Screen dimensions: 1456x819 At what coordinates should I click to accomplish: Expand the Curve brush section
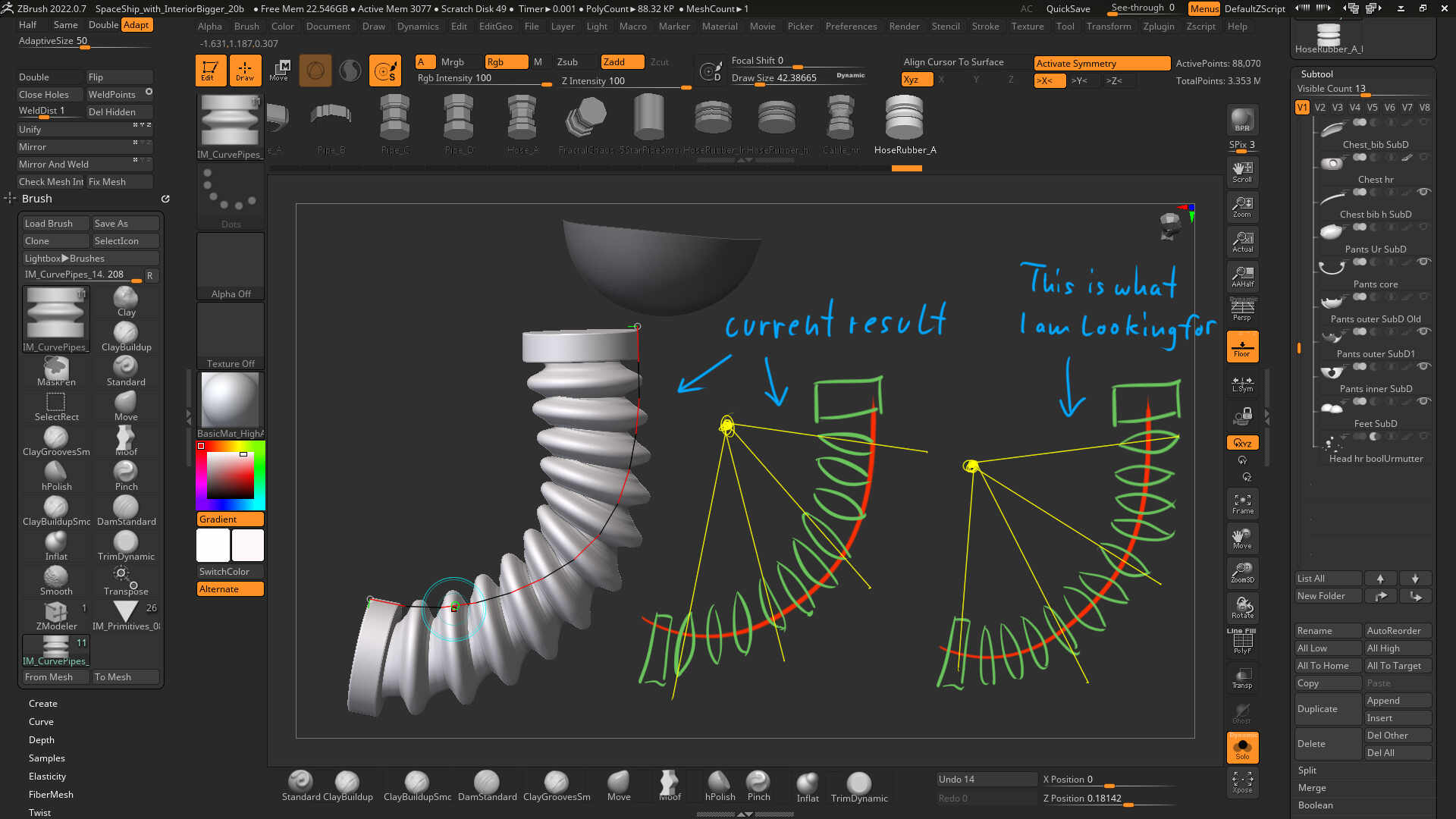pyautogui.click(x=41, y=722)
